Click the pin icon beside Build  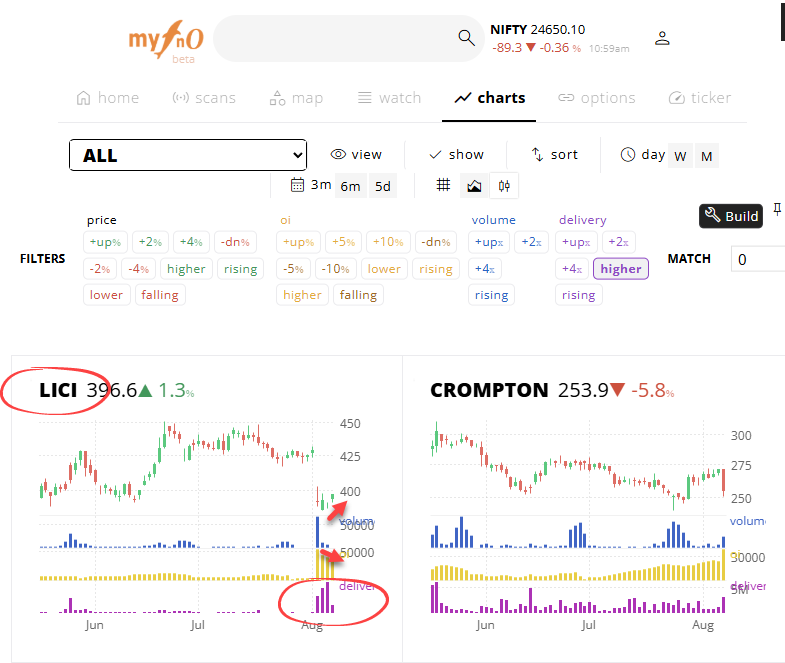(x=776, y=209)
